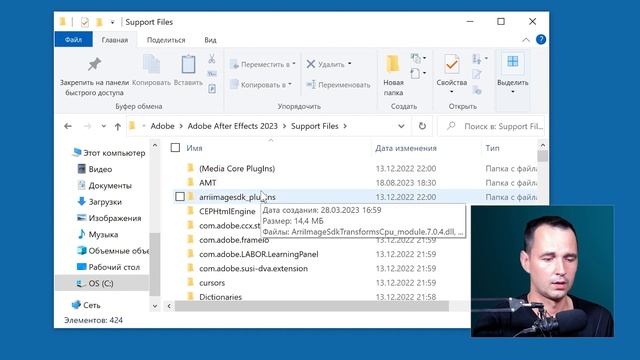Sort by the Имя column header

(194, 148)
